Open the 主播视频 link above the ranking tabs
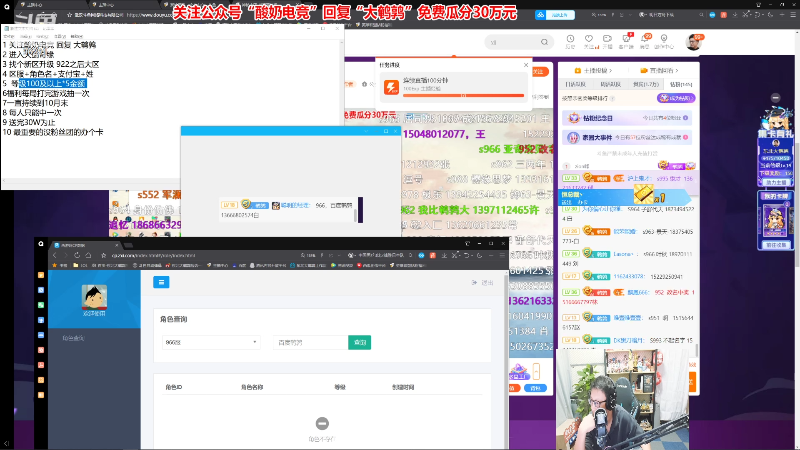Viewport: 800px width, 450px height. click(x=593, y=70)
